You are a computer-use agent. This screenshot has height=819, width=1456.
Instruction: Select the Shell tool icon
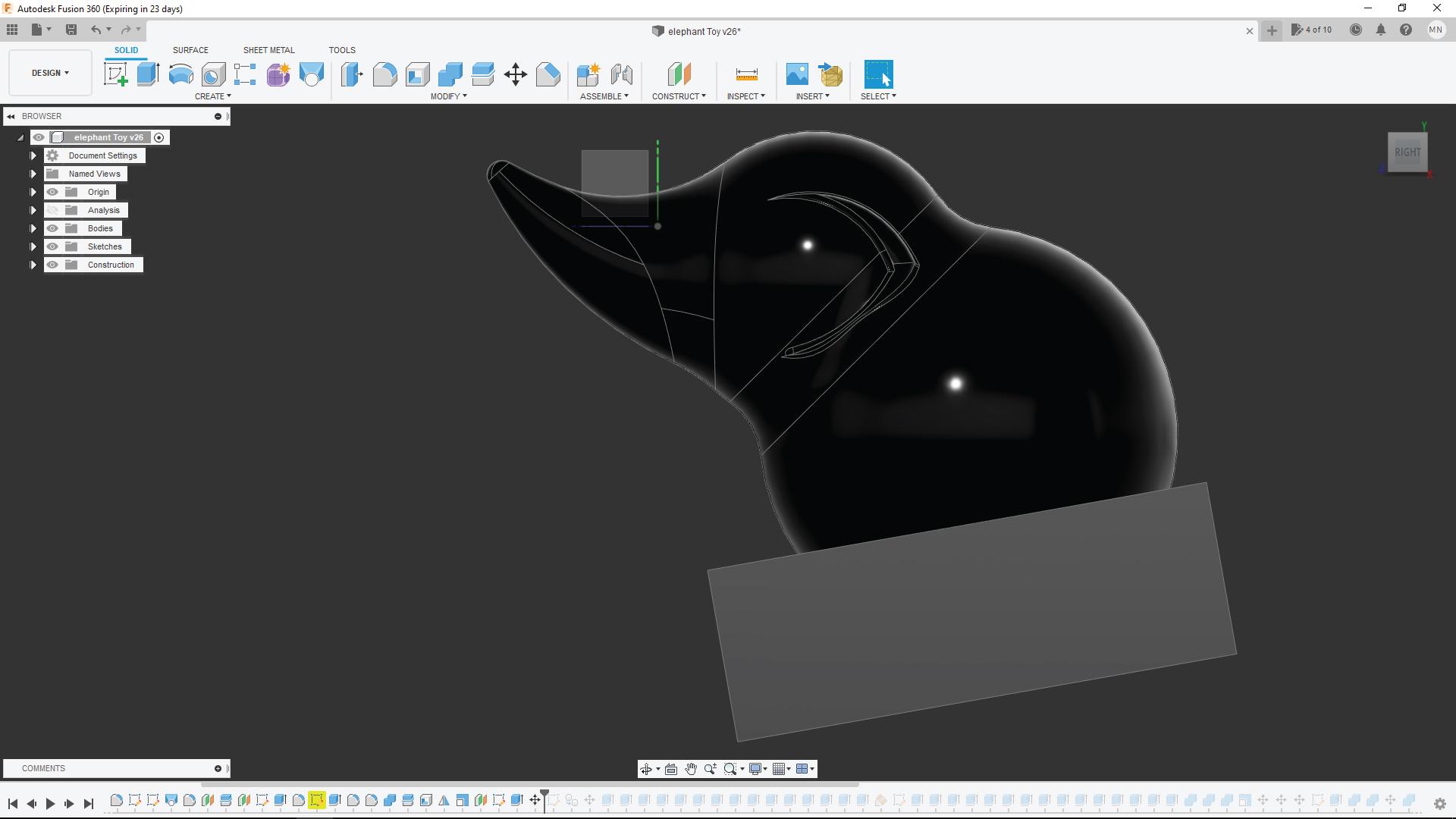(417, 74)
